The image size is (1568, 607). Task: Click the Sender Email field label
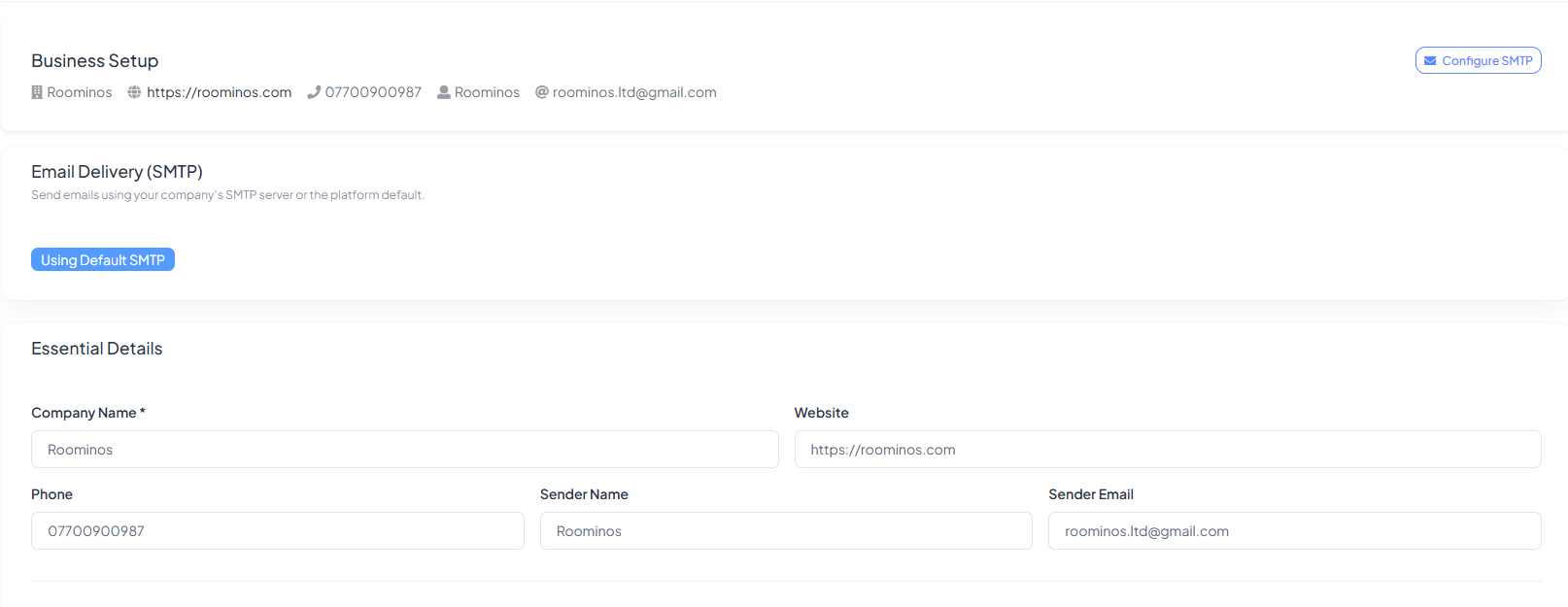click(1090, 494)
